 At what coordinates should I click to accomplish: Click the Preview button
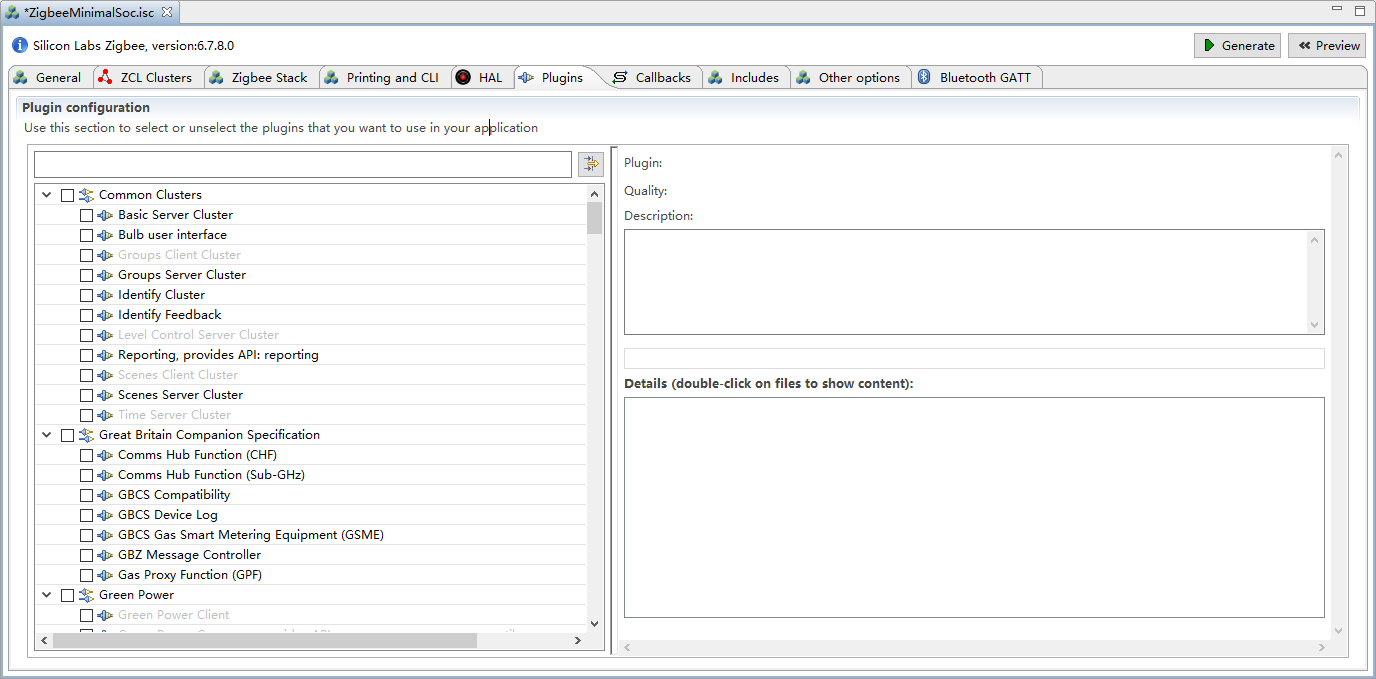1327,45
